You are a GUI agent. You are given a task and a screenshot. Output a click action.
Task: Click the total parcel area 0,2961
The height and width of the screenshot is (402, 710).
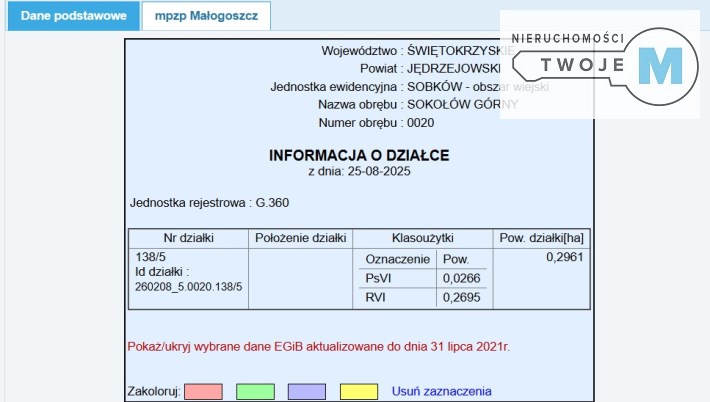tap(565, 257)
